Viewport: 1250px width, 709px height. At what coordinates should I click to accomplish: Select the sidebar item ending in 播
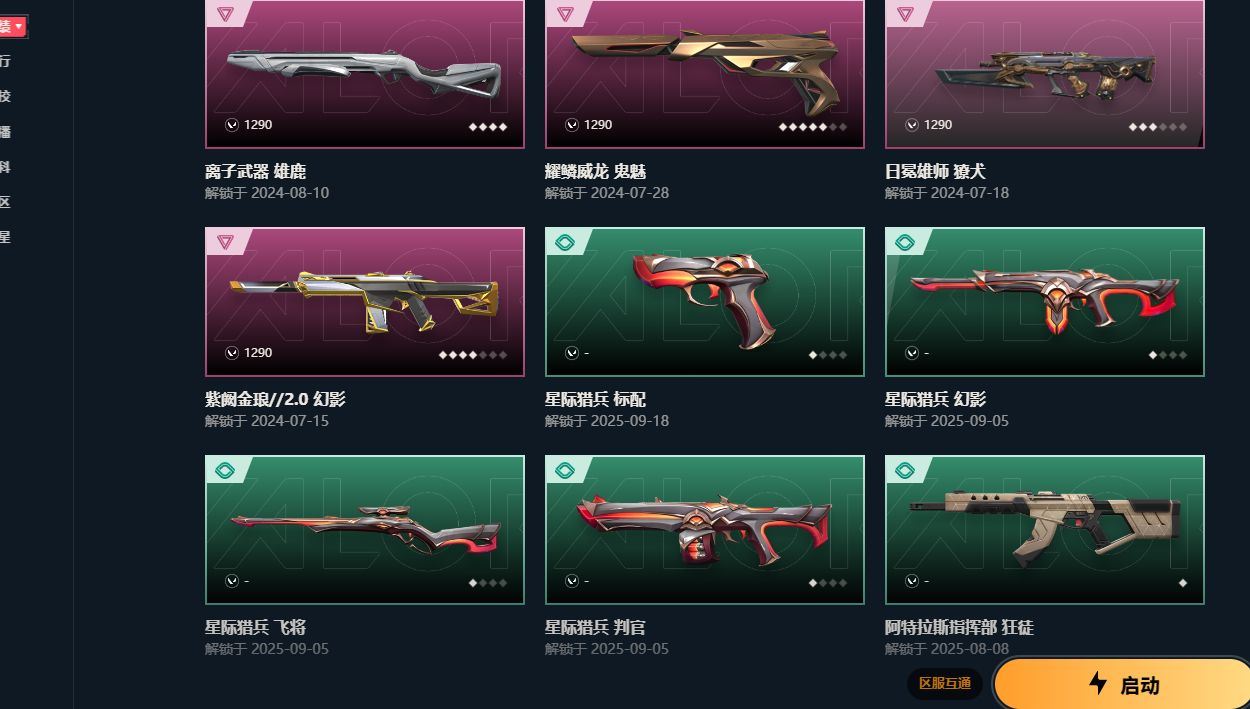point(5,132)
